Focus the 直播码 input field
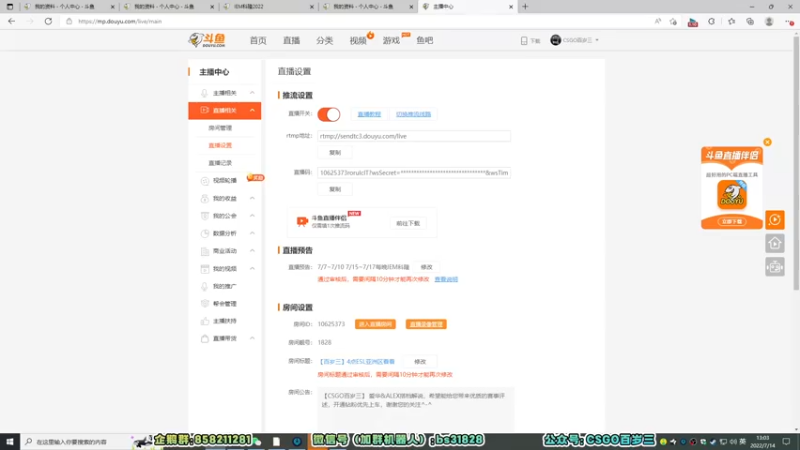 (414, 173)
